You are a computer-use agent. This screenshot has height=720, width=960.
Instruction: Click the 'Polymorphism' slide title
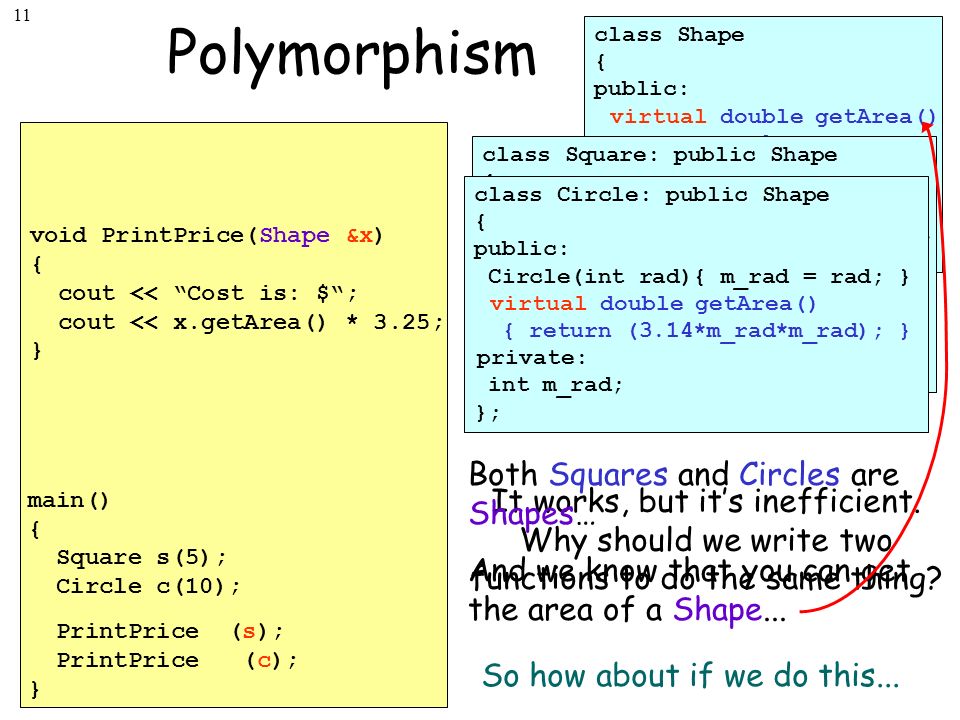(352, 55)
